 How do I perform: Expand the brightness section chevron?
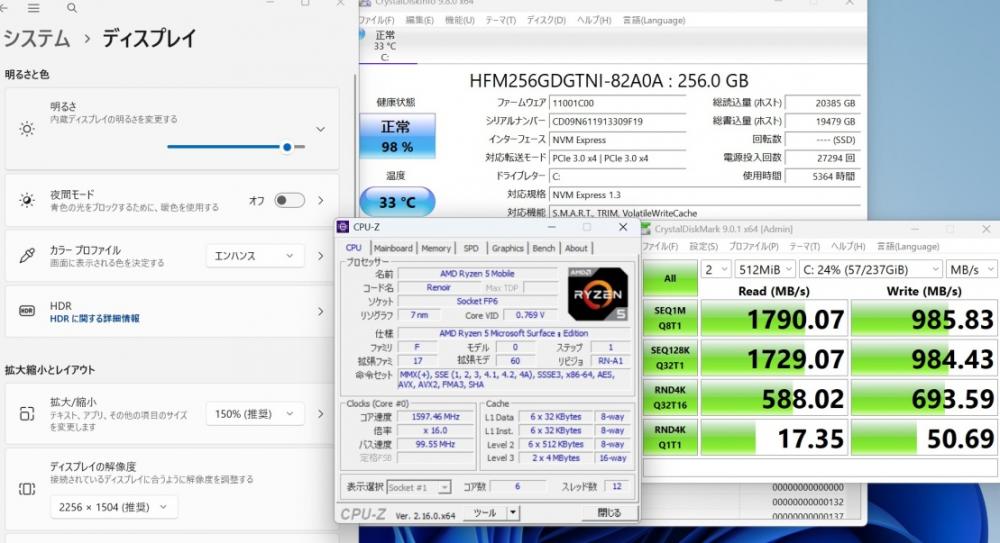pos(321,129)
